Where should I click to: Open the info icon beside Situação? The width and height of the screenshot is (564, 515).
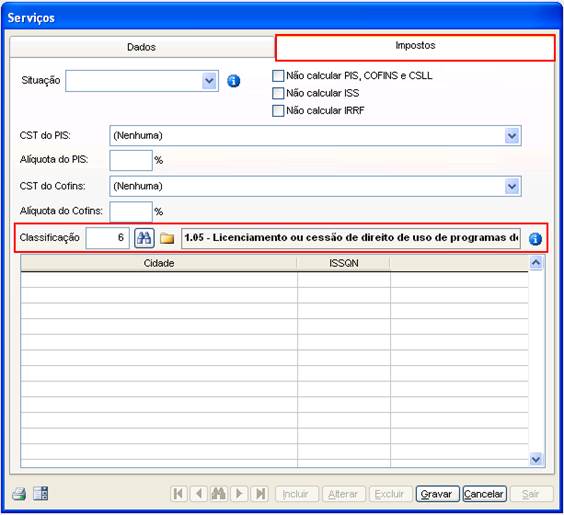pos(233,81)
